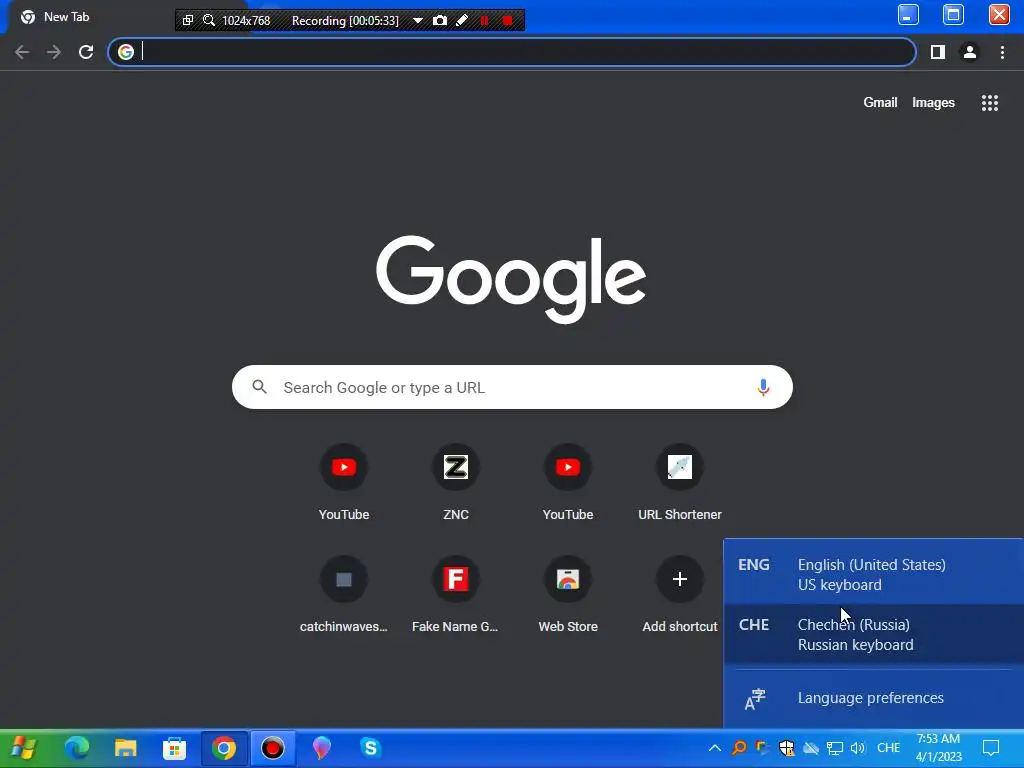This screenshot has height=768, width=1024.
Task: Open the notification center
Action: 991,748
